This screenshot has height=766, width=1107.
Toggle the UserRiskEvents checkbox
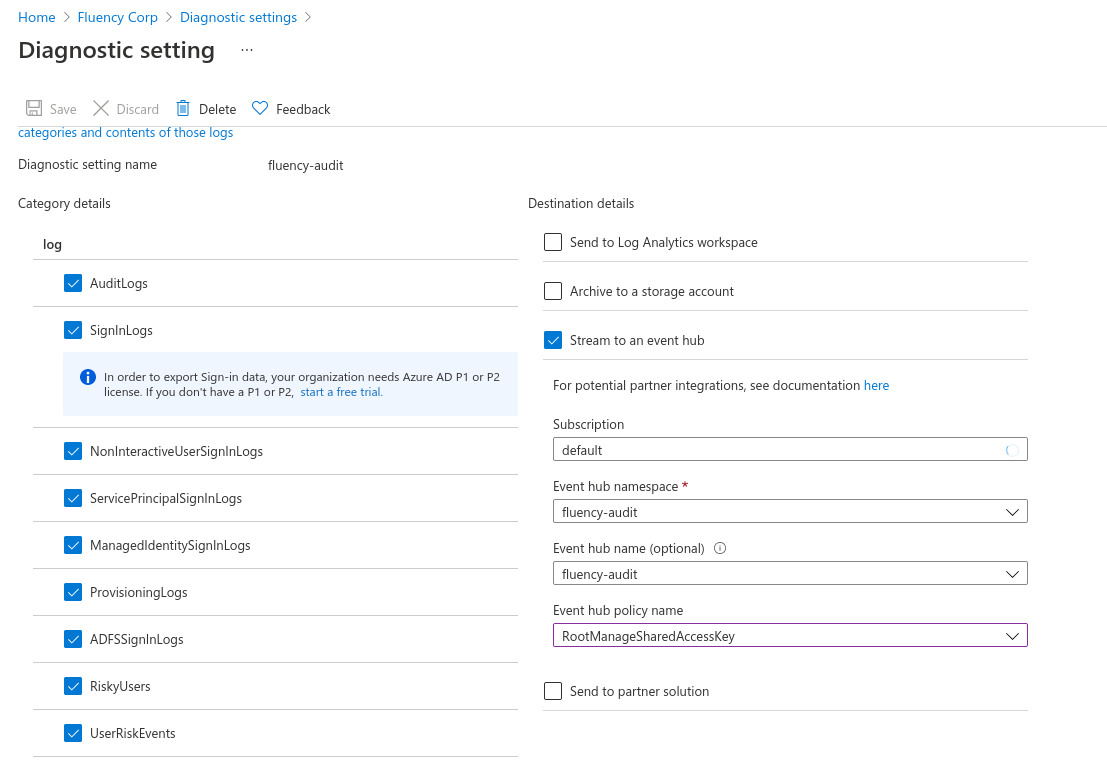click(x=73, y=733)
